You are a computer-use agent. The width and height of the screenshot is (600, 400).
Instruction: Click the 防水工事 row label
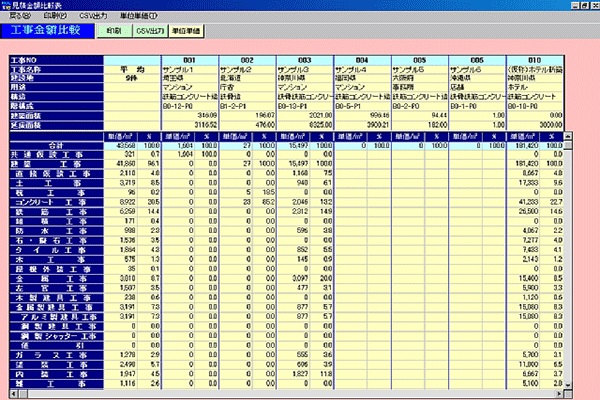coord(56,231)
